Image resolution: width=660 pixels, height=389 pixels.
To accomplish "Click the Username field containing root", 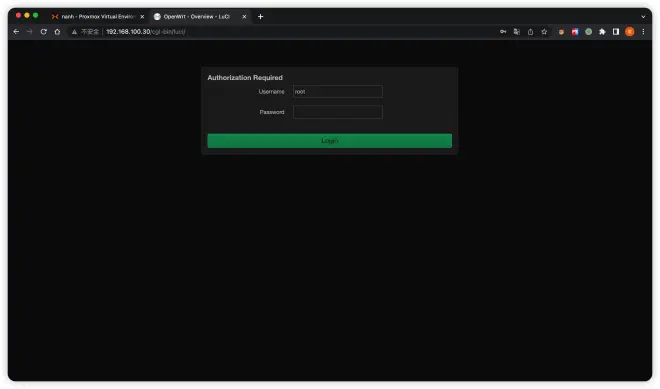I will (x=338, y=91).
